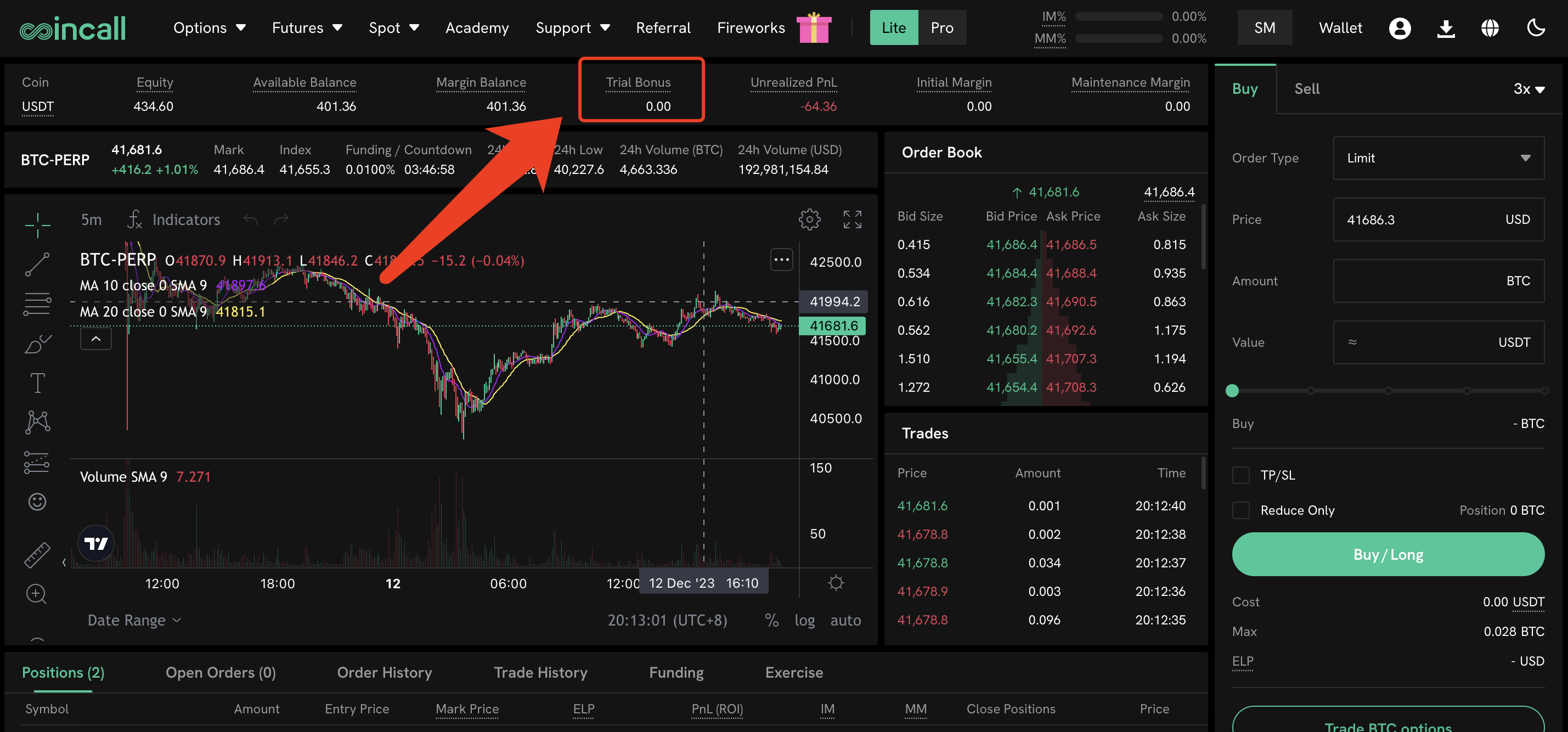The image size is (1568, 732).
Task: Select the ruler measure tool
Action: 37,555
